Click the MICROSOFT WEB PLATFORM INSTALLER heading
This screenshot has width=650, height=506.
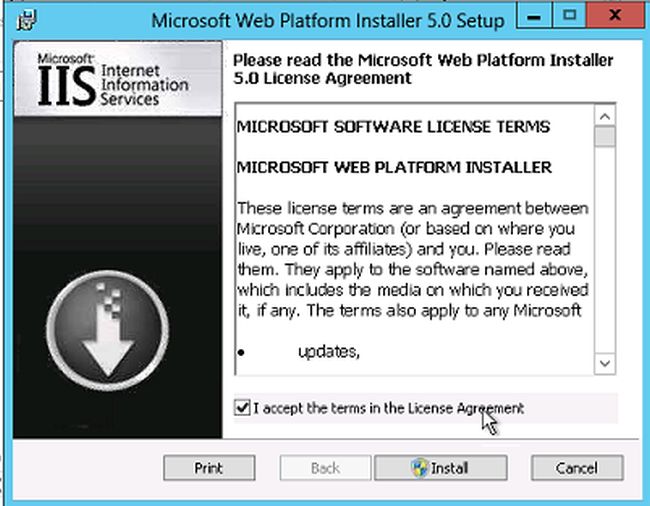(394, 167)
